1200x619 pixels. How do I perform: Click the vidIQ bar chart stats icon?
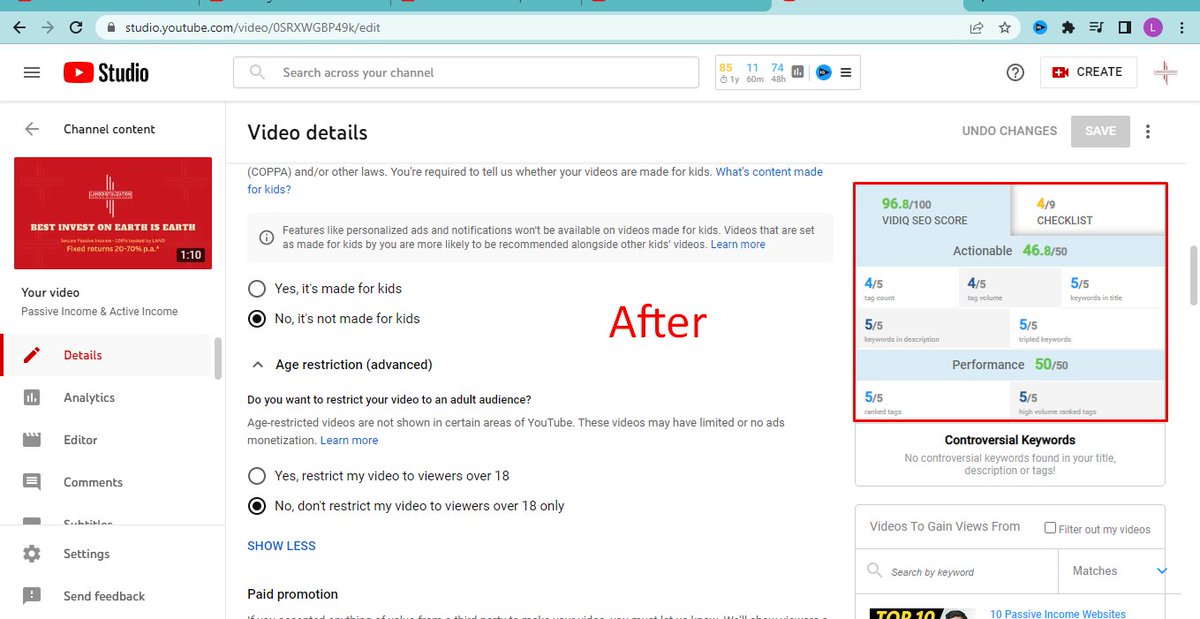click(797, 72)
